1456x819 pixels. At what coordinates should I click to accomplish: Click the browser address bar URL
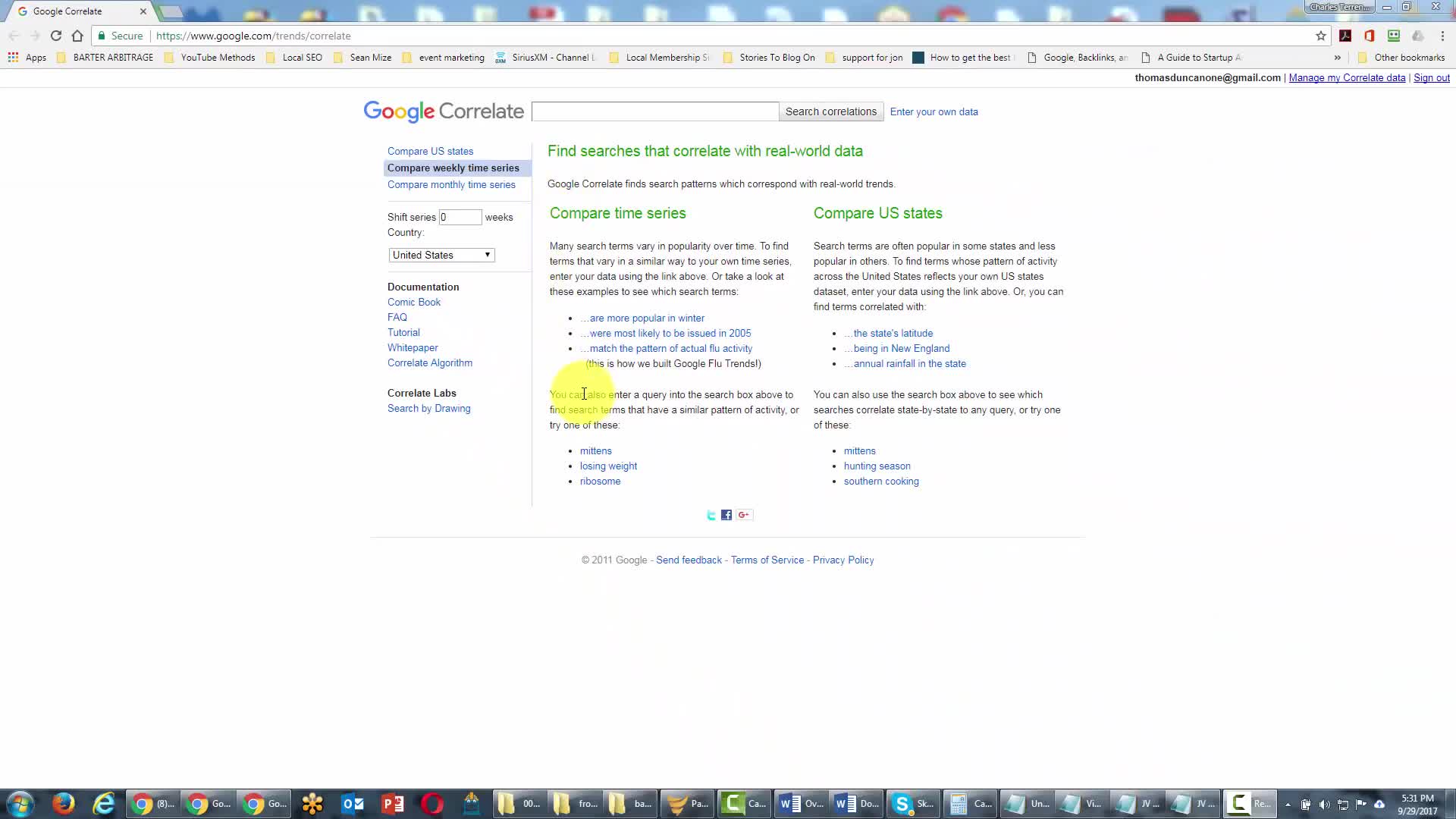tap(253, 36)
